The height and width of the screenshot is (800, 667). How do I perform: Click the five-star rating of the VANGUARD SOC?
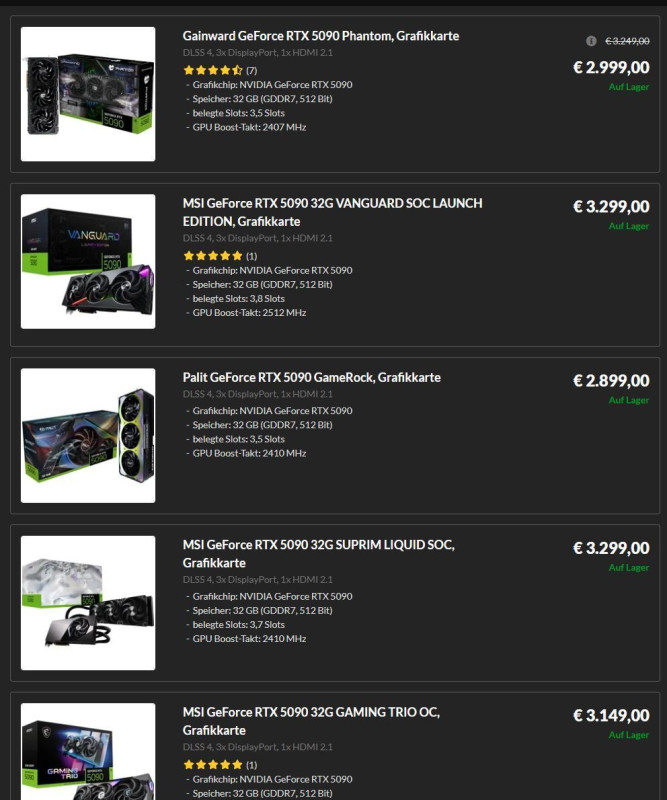[x=213, y=256]
